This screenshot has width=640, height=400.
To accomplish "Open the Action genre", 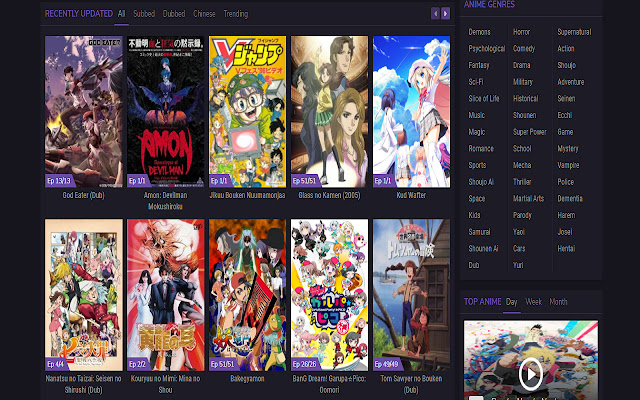I will [x=566, y=49].
